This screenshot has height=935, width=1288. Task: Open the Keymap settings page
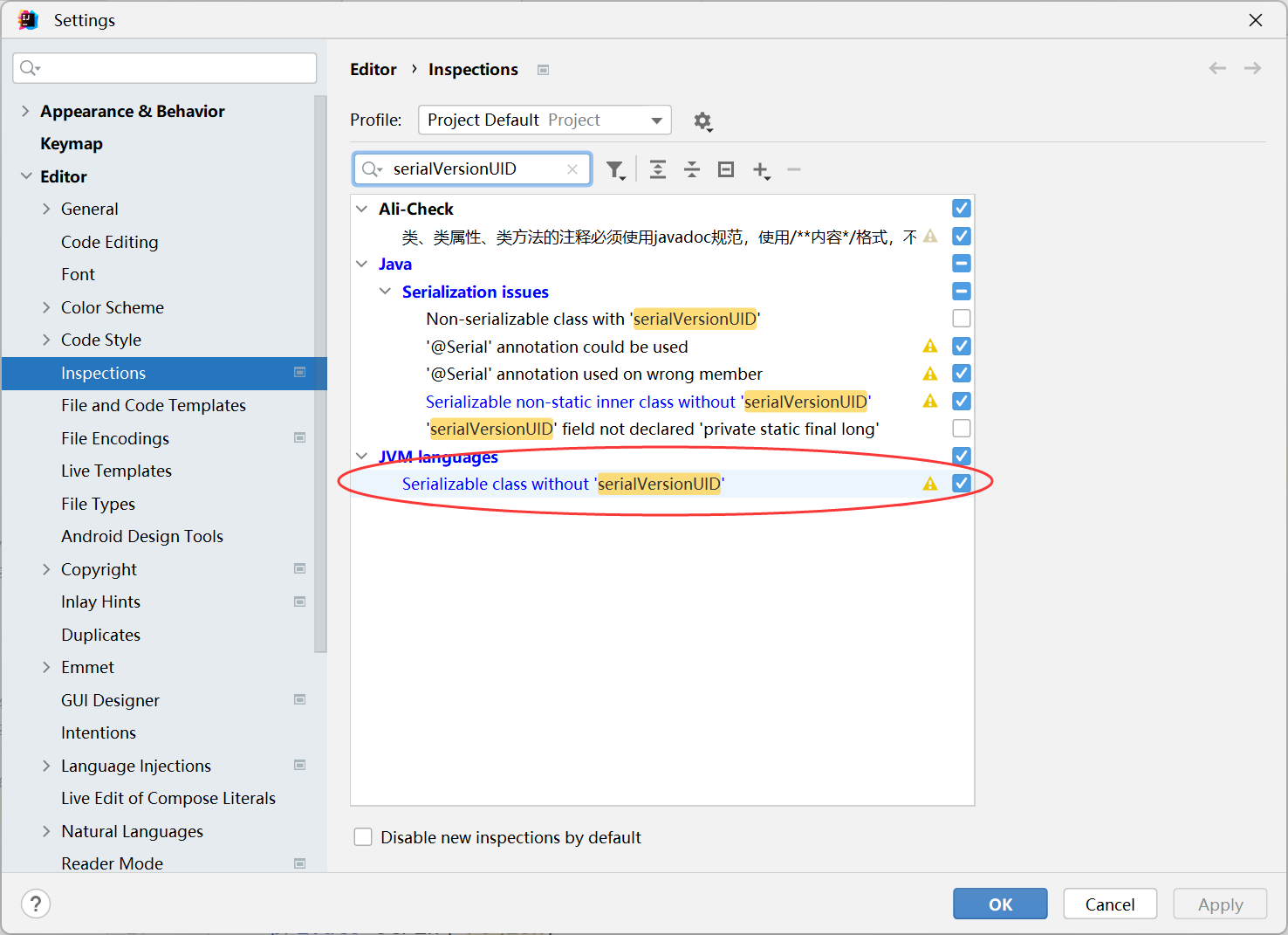[x=72, y=143]
